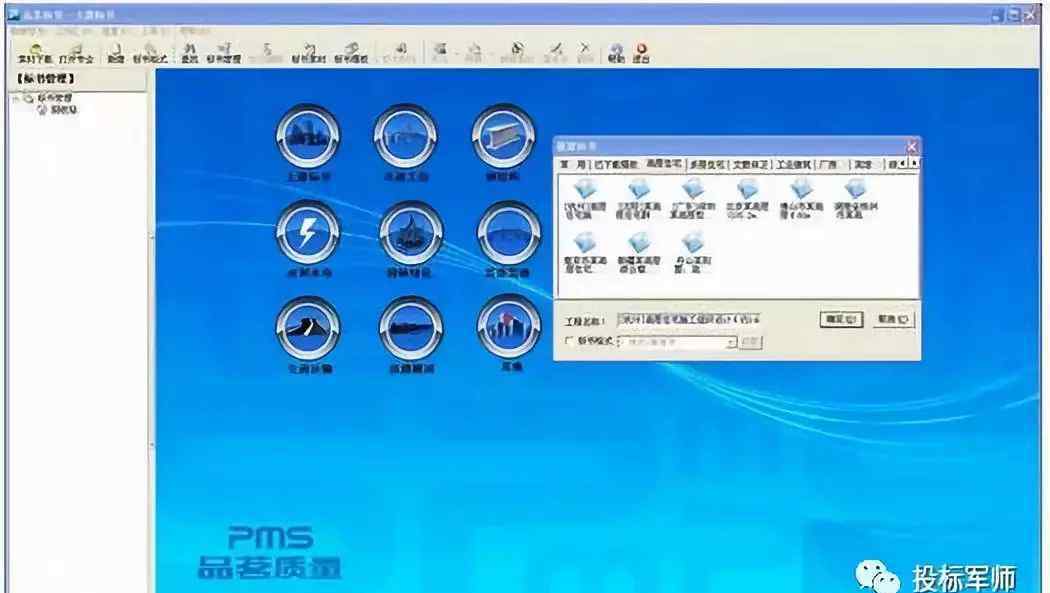This screenshot has height=593, width=1050.
Task: Expand the root node in left tree panel
Action: [16, 98]
